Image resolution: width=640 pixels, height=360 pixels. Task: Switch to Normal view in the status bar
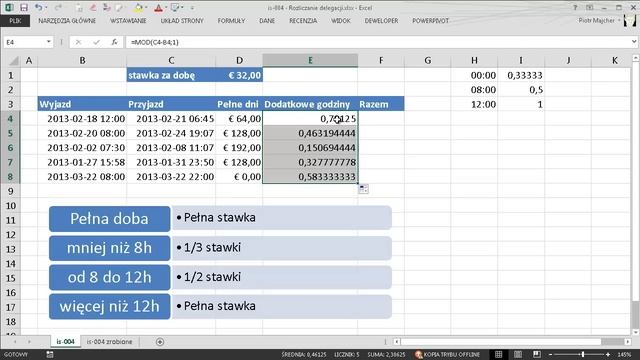[x=499, y=354]
